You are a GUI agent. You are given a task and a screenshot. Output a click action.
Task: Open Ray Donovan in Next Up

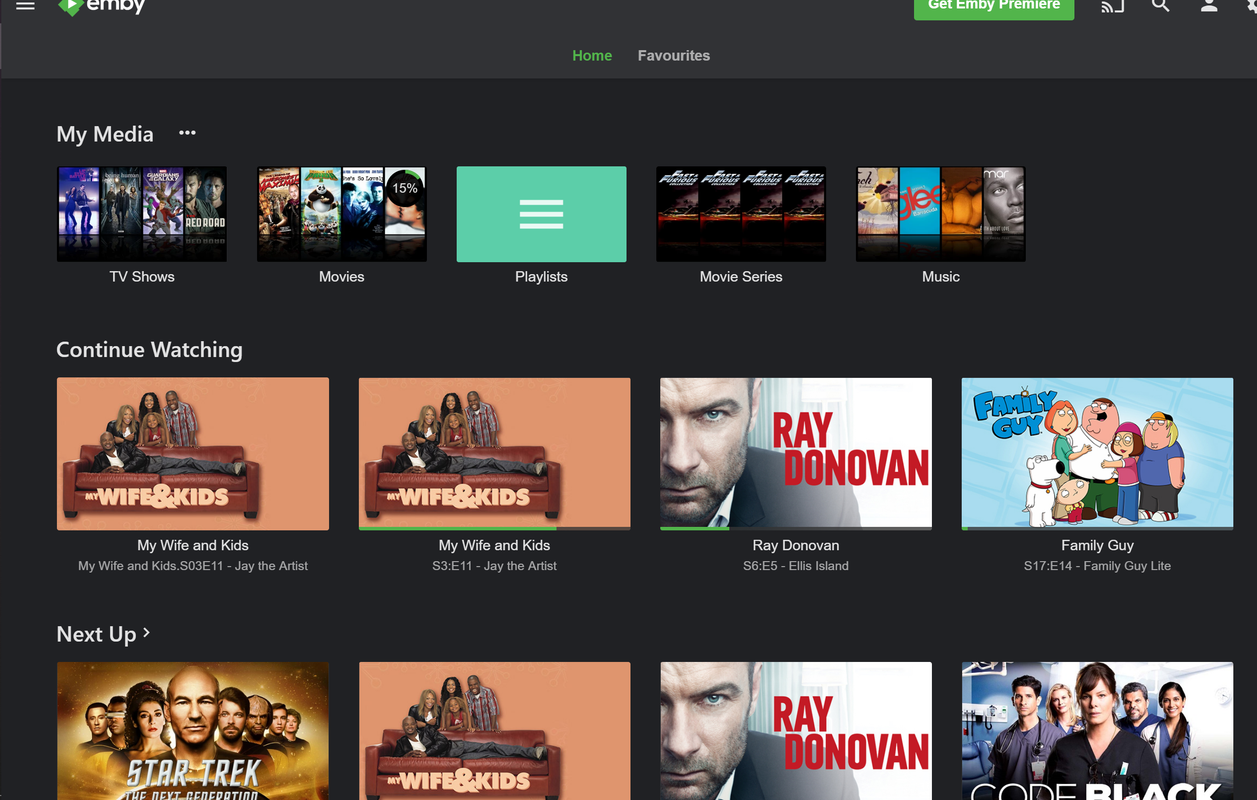(796, 730)
